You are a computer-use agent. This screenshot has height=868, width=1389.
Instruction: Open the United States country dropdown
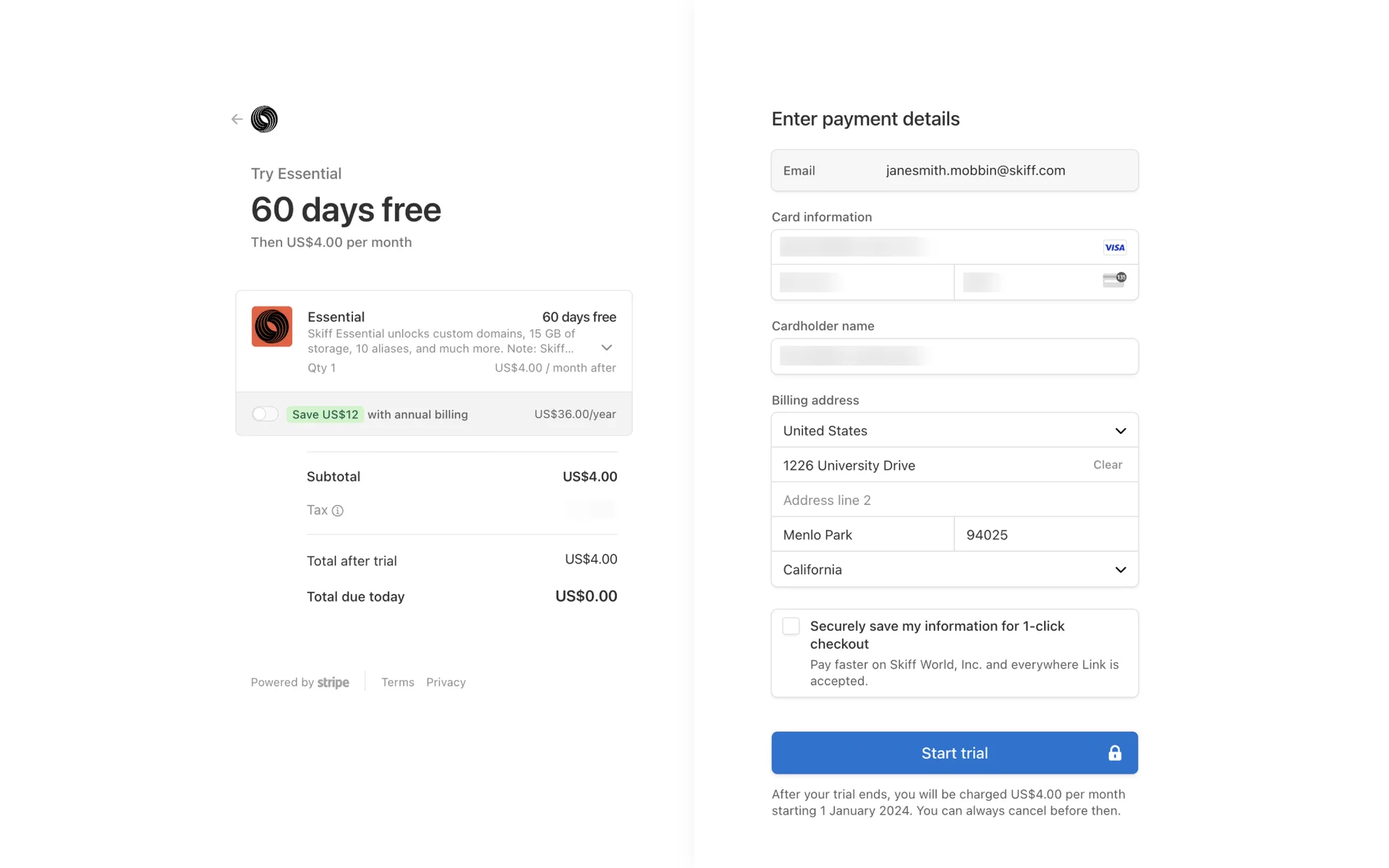click(x=954, y=430)
